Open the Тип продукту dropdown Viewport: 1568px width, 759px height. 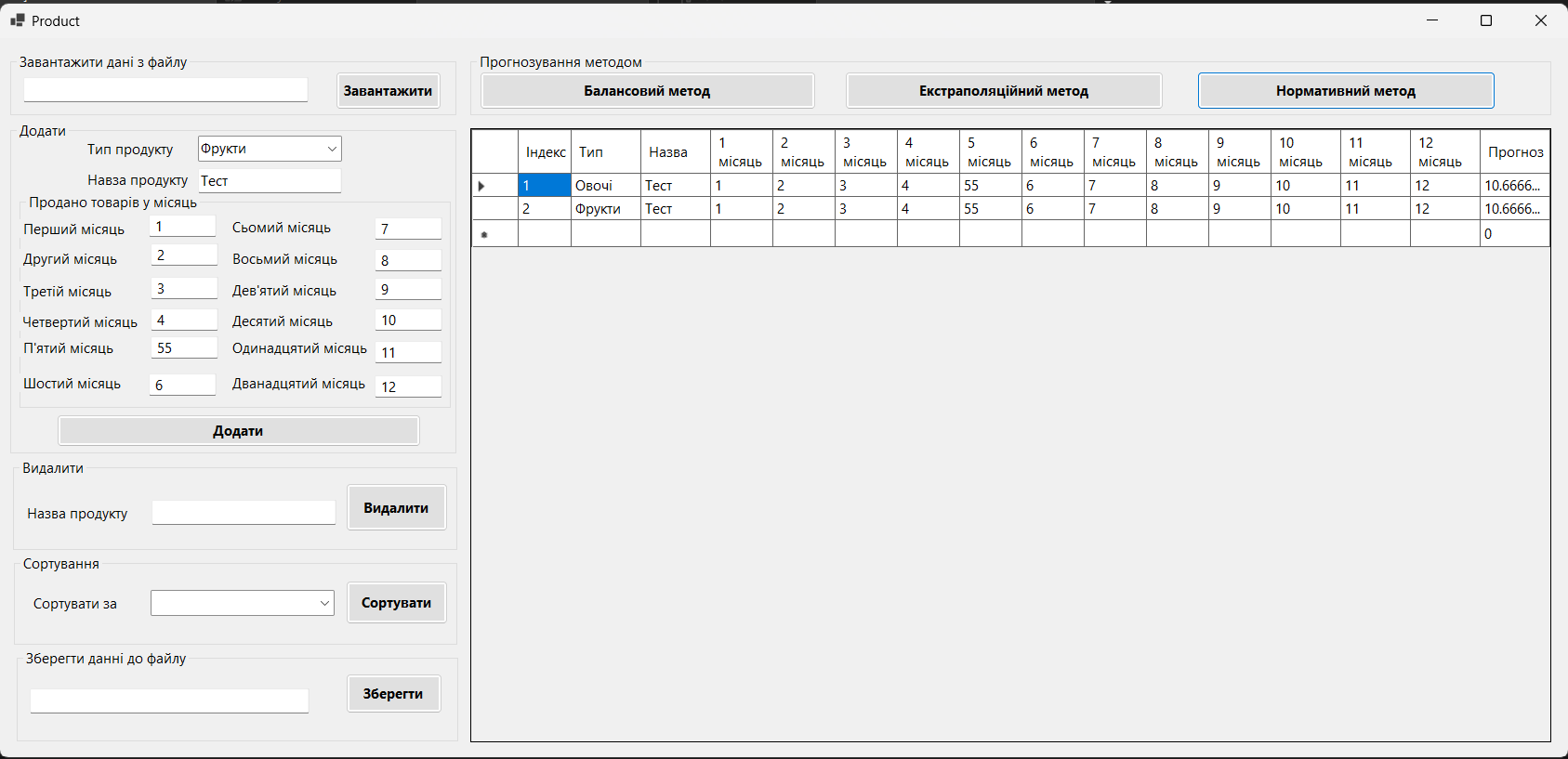[270, 149]
